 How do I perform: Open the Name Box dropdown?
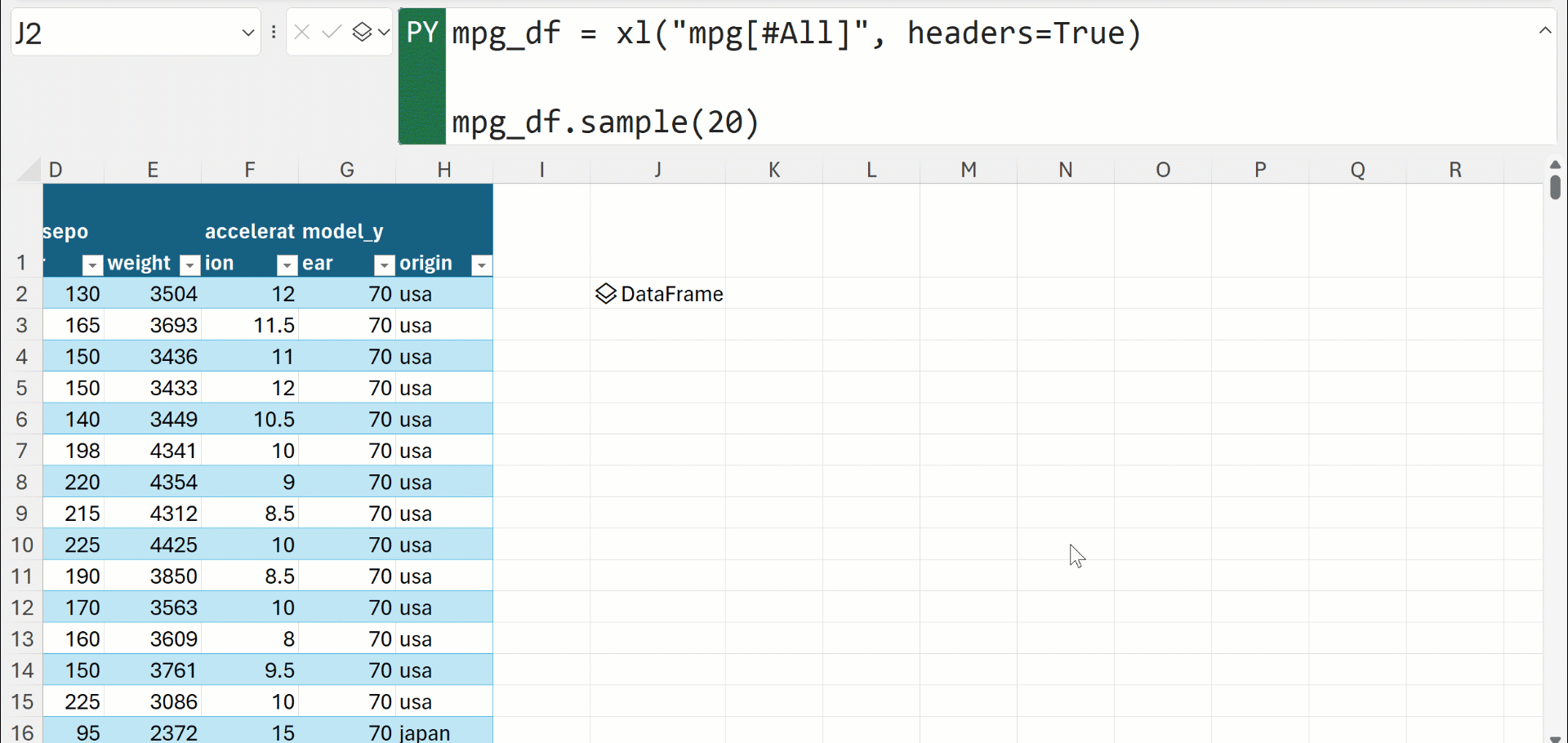247,33
